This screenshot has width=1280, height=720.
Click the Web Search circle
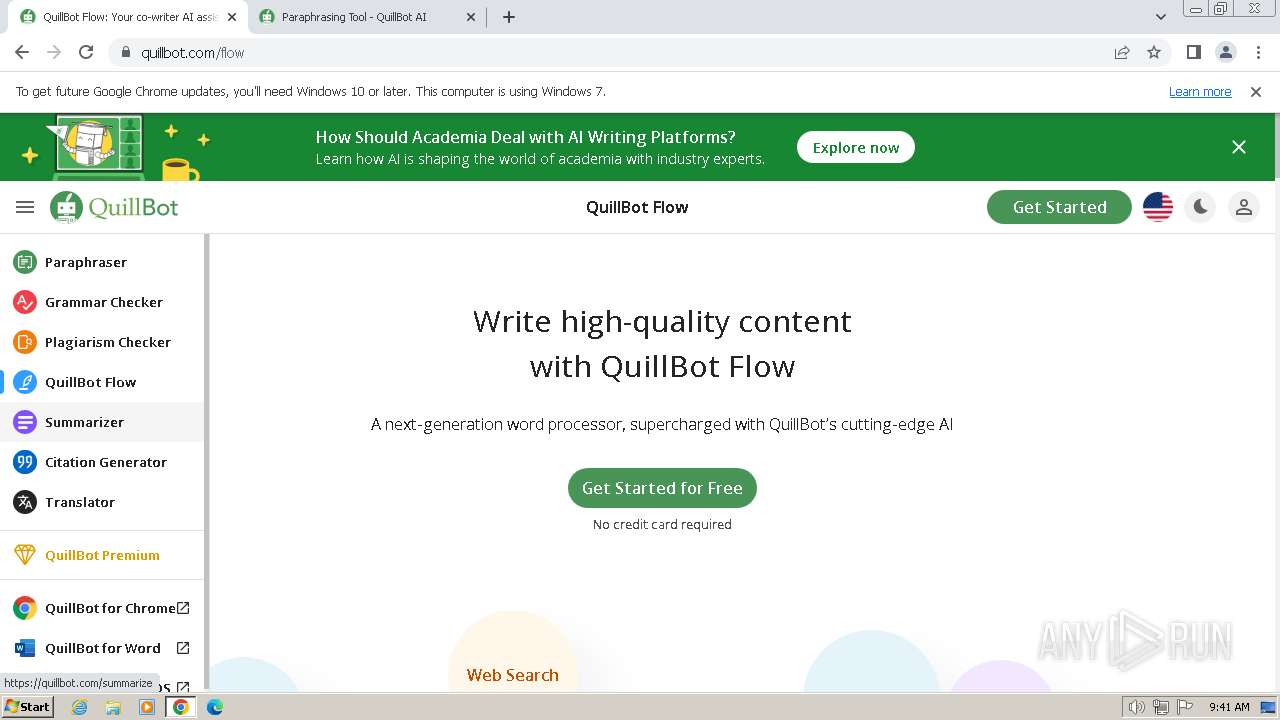[513, 660]
